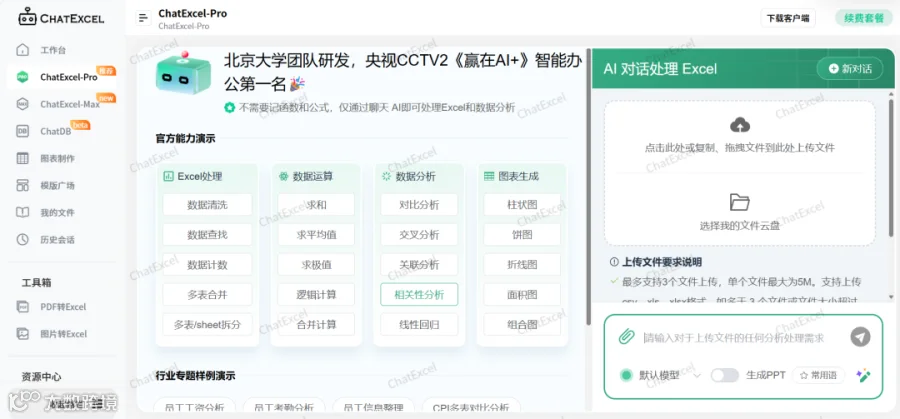Choose the 折线图 demo button
The width and height of the screenshot is (900, 419).
[522, 265]
